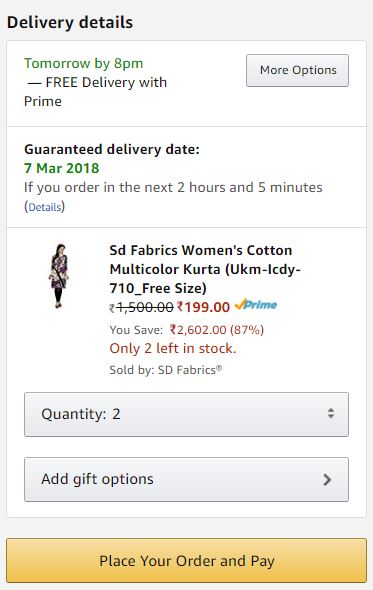Click the chevron arrow on Add gift options
The image size is (373, 590).
pyautogui.click(x=327, y=479)
